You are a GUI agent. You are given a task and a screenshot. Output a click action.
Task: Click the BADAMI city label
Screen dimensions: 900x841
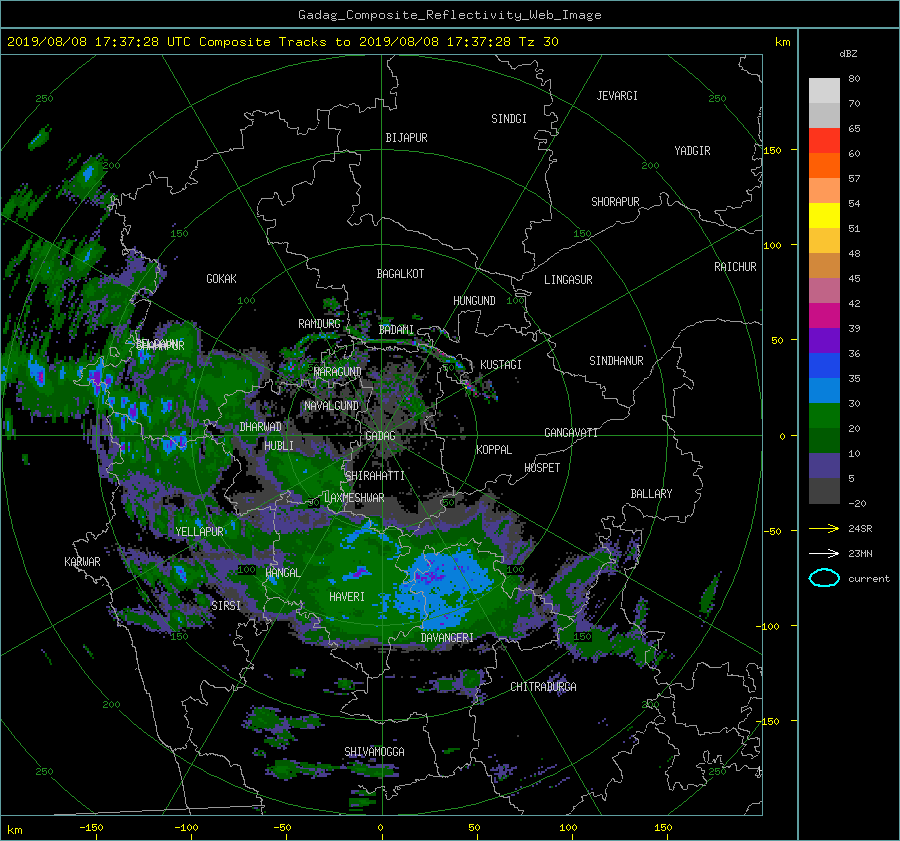coord(396,330)
